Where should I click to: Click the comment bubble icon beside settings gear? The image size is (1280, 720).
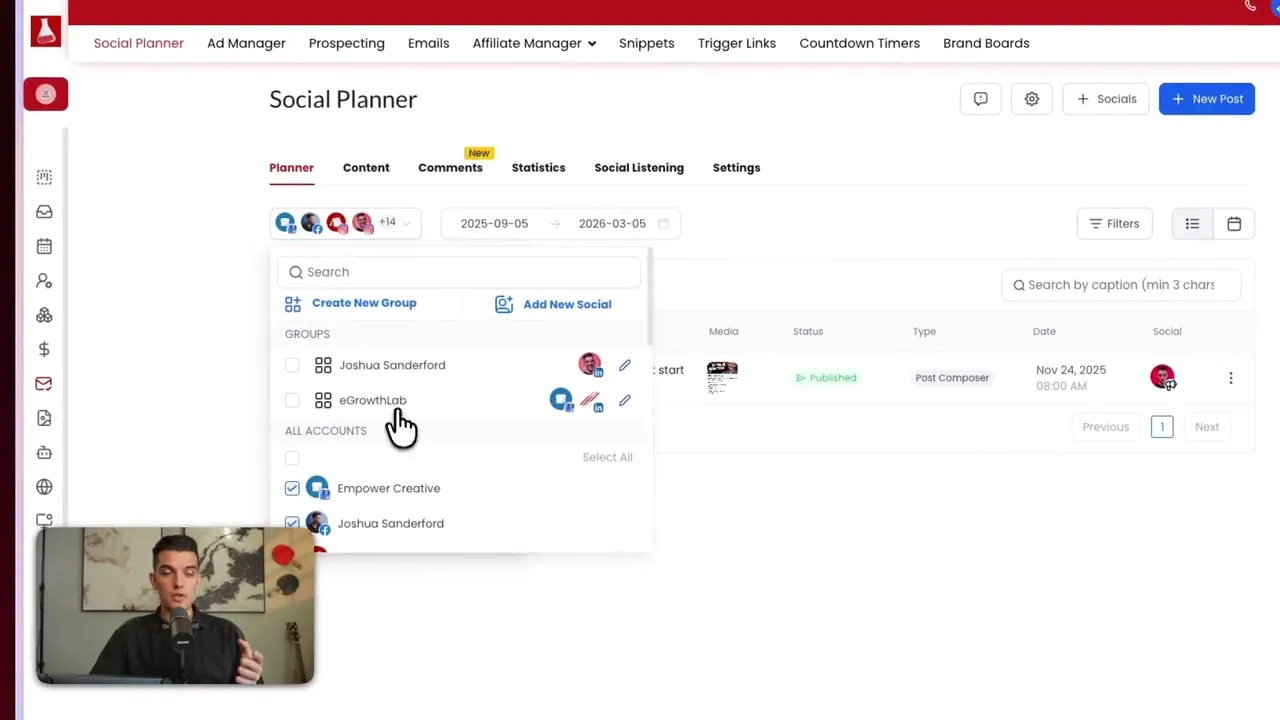click(x=980, y=99)
